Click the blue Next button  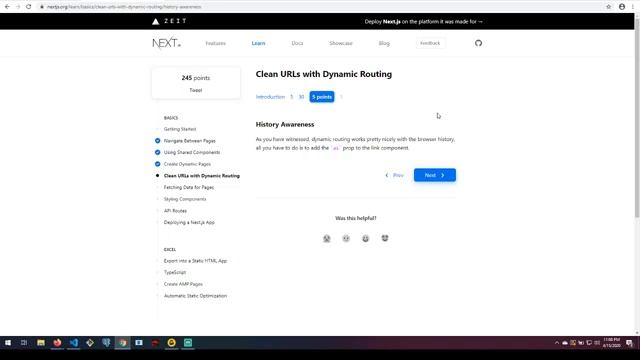pos(435,175)
